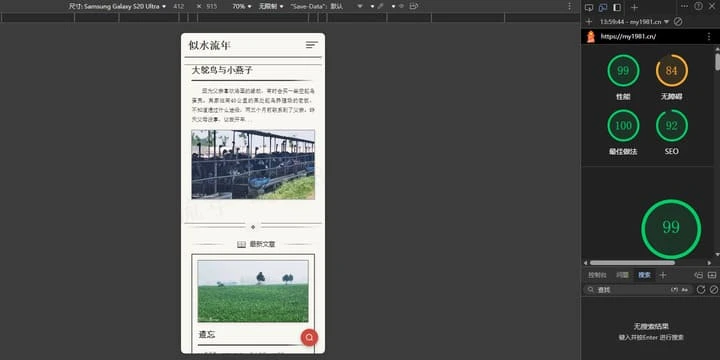Start a new Lighthouse report with the plus icon

589,22
